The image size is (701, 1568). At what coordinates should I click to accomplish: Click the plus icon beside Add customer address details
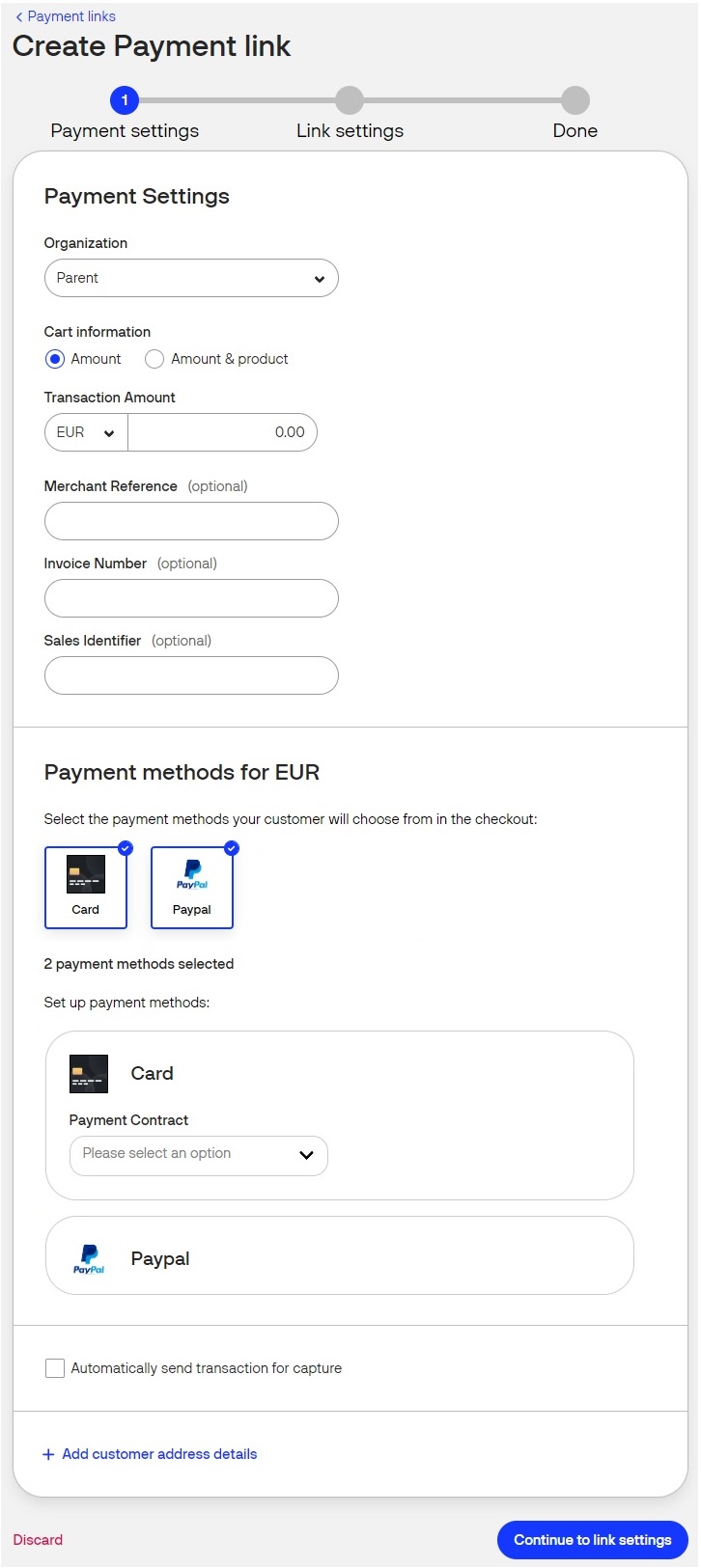click(x=47, y=1454)
